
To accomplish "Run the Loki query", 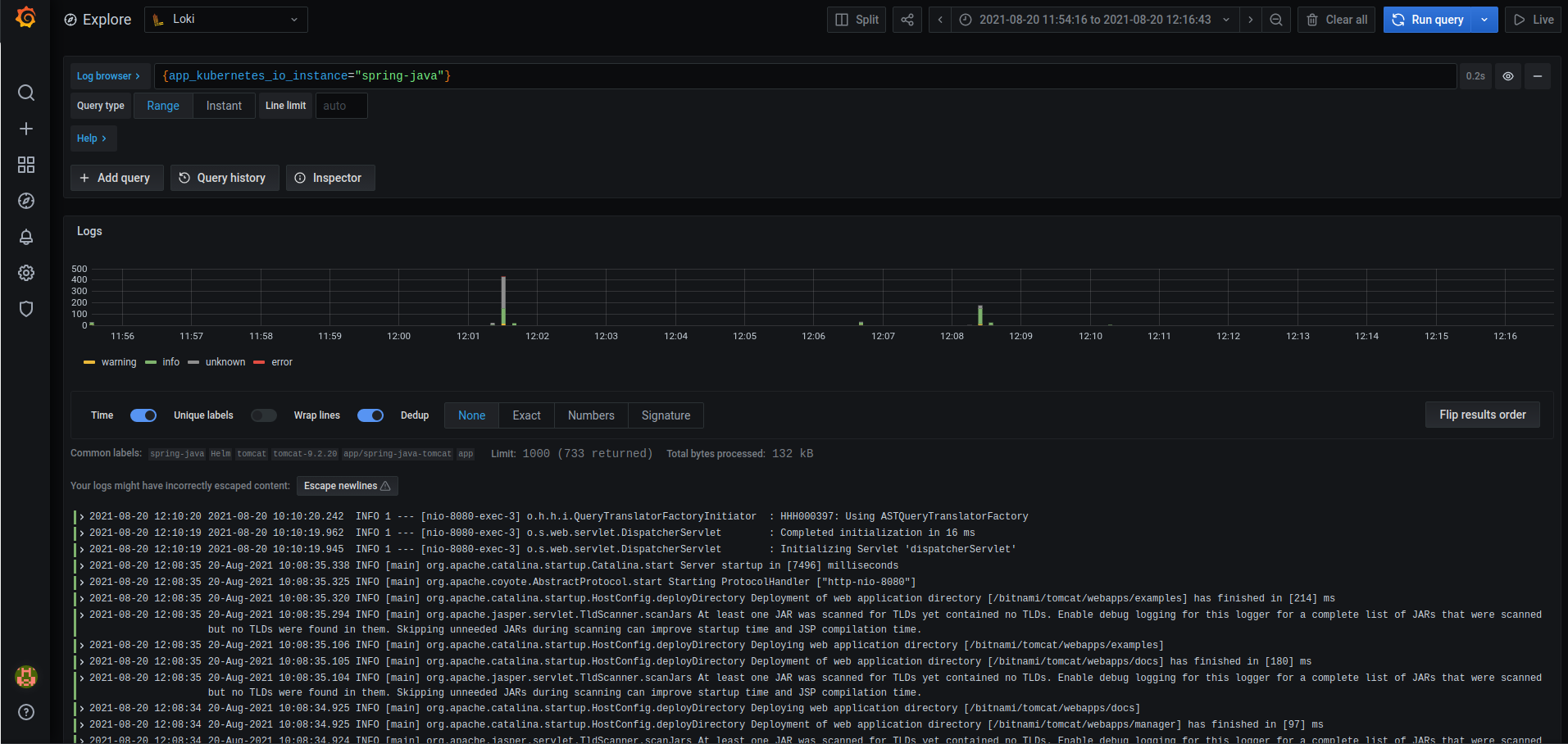I will coord(1428,20).
